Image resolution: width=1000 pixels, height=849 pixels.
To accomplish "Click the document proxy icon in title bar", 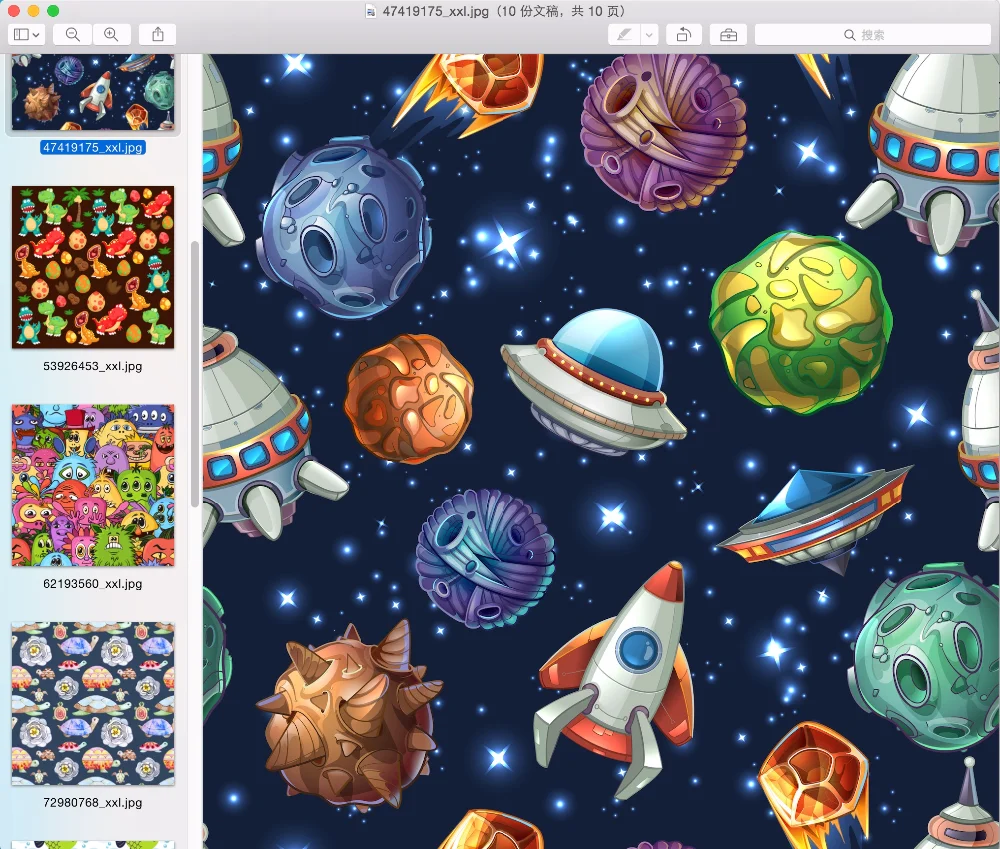I will click(371, 11).
